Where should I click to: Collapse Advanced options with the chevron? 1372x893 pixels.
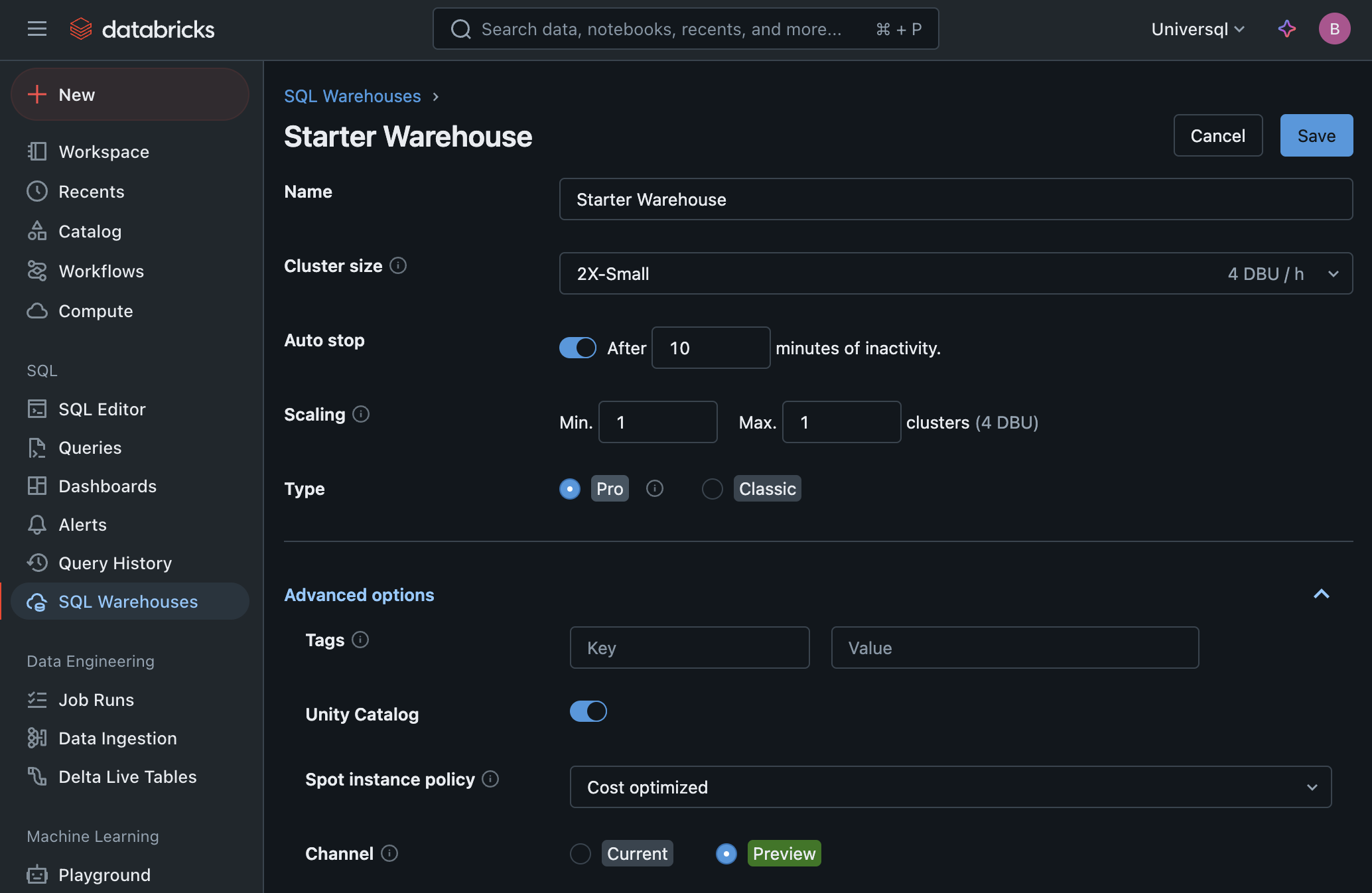1322,594
